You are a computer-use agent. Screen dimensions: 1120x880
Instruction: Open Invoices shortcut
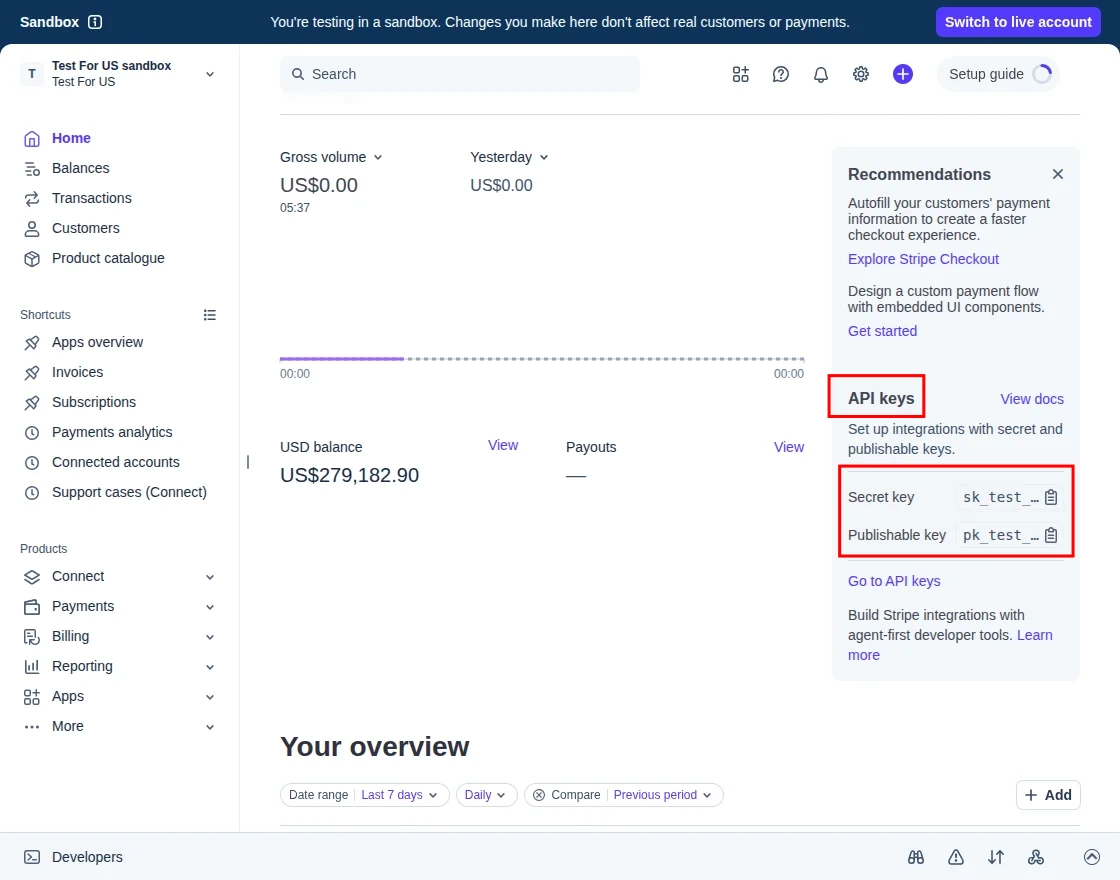coord(77,372)
